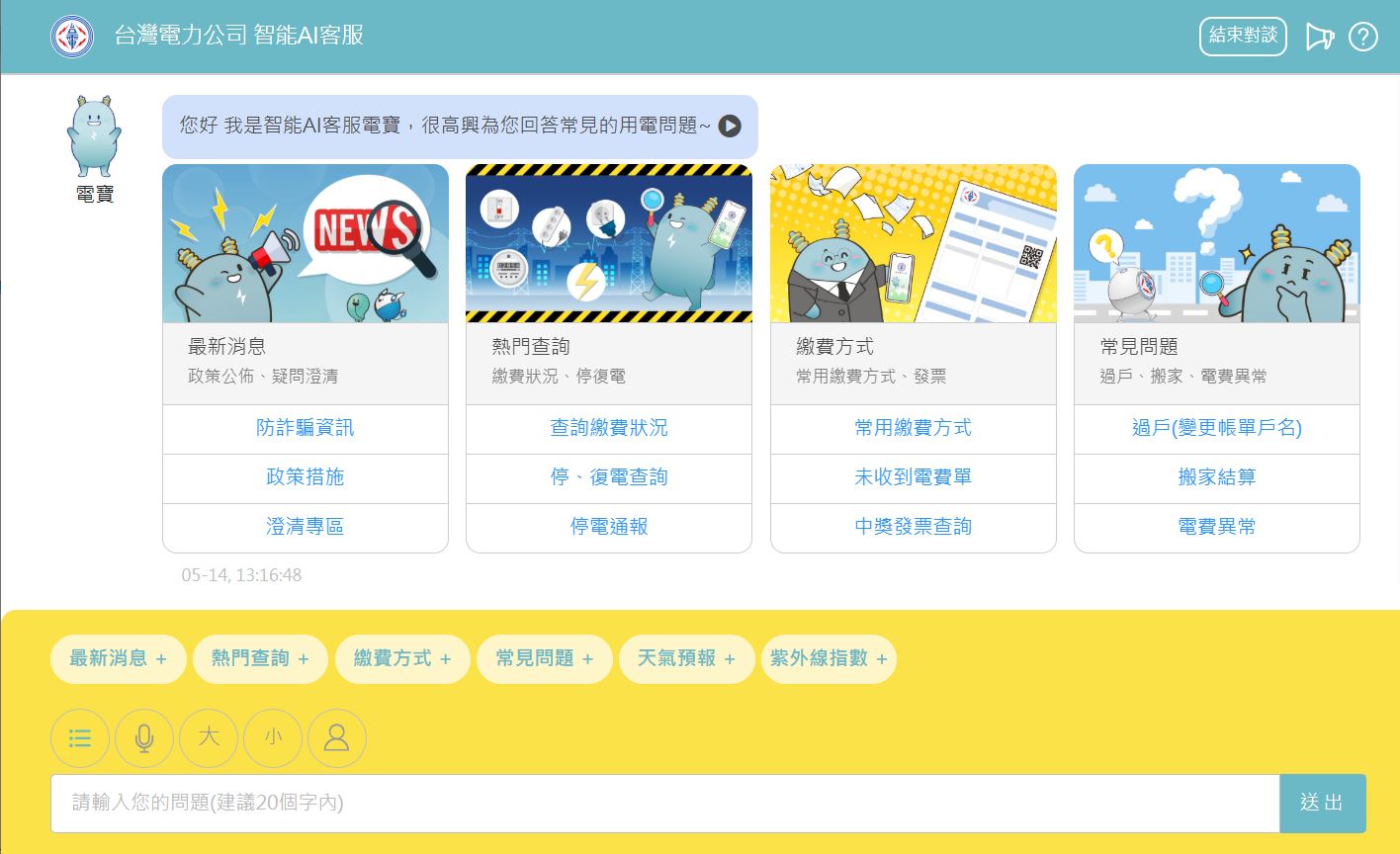The width and height of the screenshot is (1400, 854).
Task: Click the question-mark help icon
Action: click(1363, 37)
